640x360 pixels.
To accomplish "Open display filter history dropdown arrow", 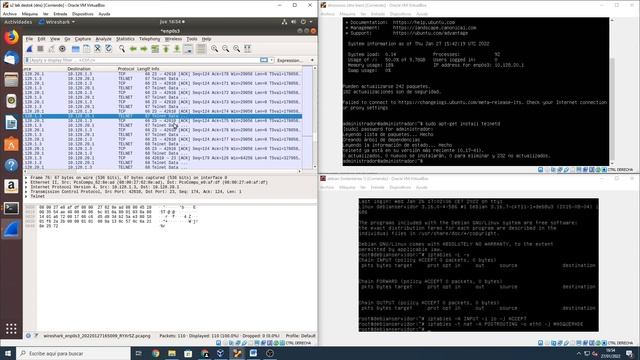I will tap(272, 60).
